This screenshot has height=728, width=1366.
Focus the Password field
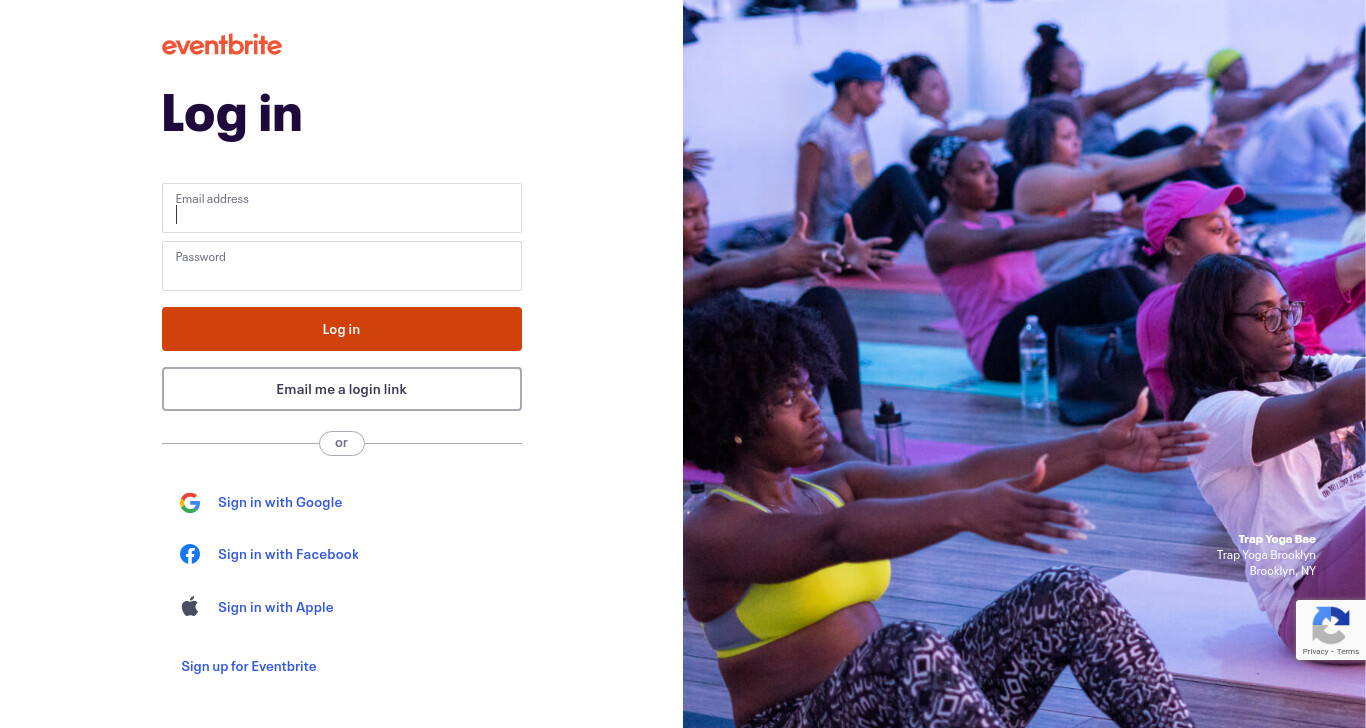click(x=342, y=266)
